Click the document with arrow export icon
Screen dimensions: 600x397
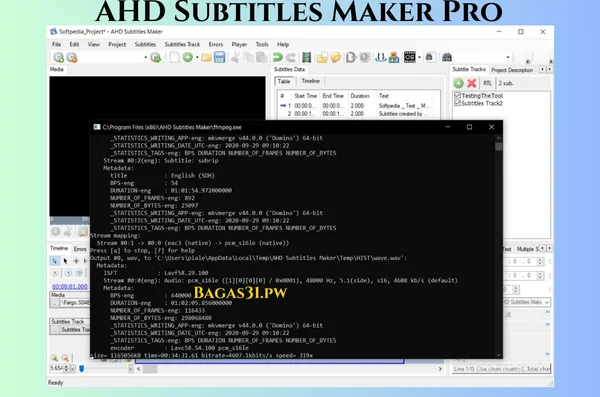click(351, 57)
